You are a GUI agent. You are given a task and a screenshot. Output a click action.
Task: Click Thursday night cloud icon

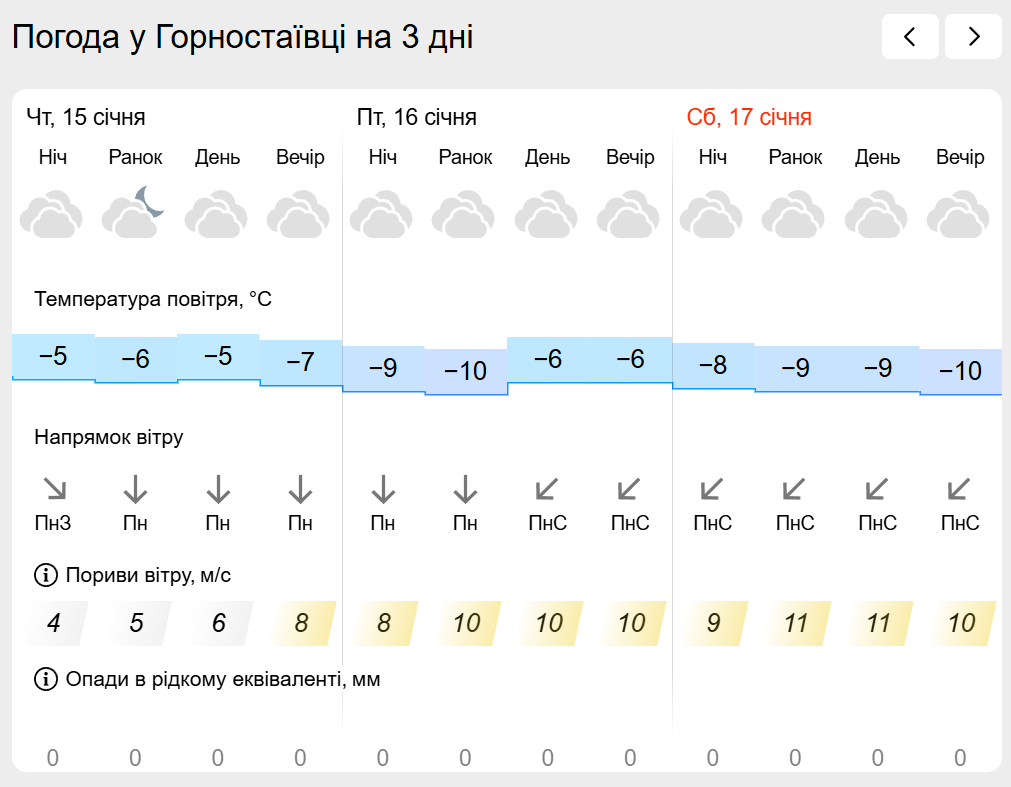52,215
